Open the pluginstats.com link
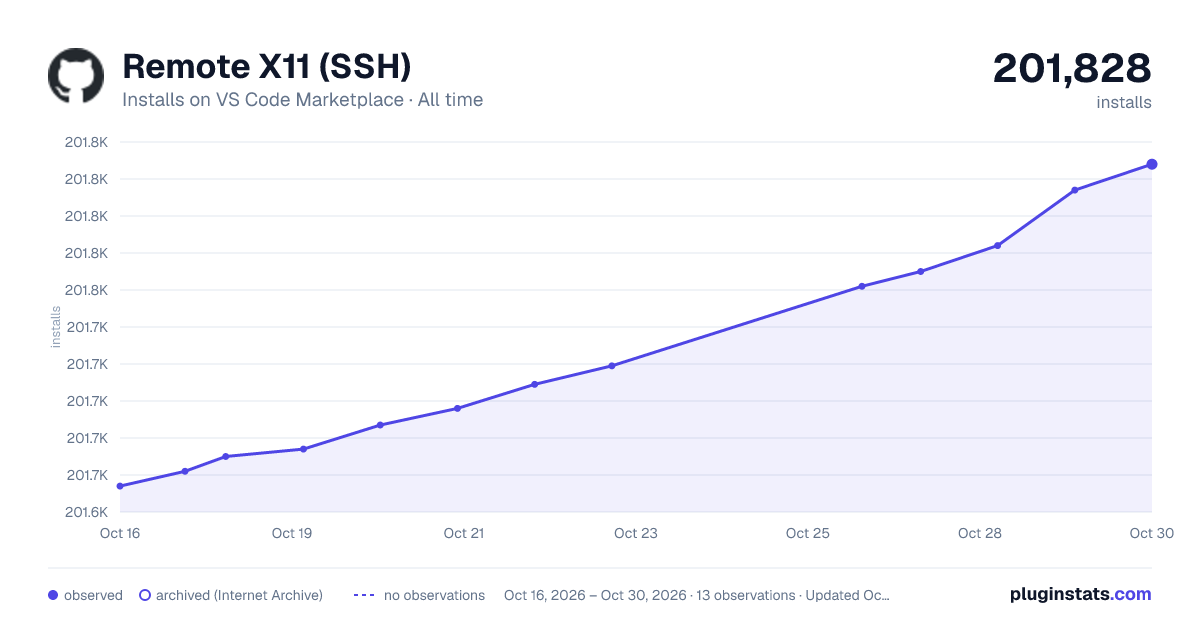Screen dimensions: 1200x630 (1081, 594)
